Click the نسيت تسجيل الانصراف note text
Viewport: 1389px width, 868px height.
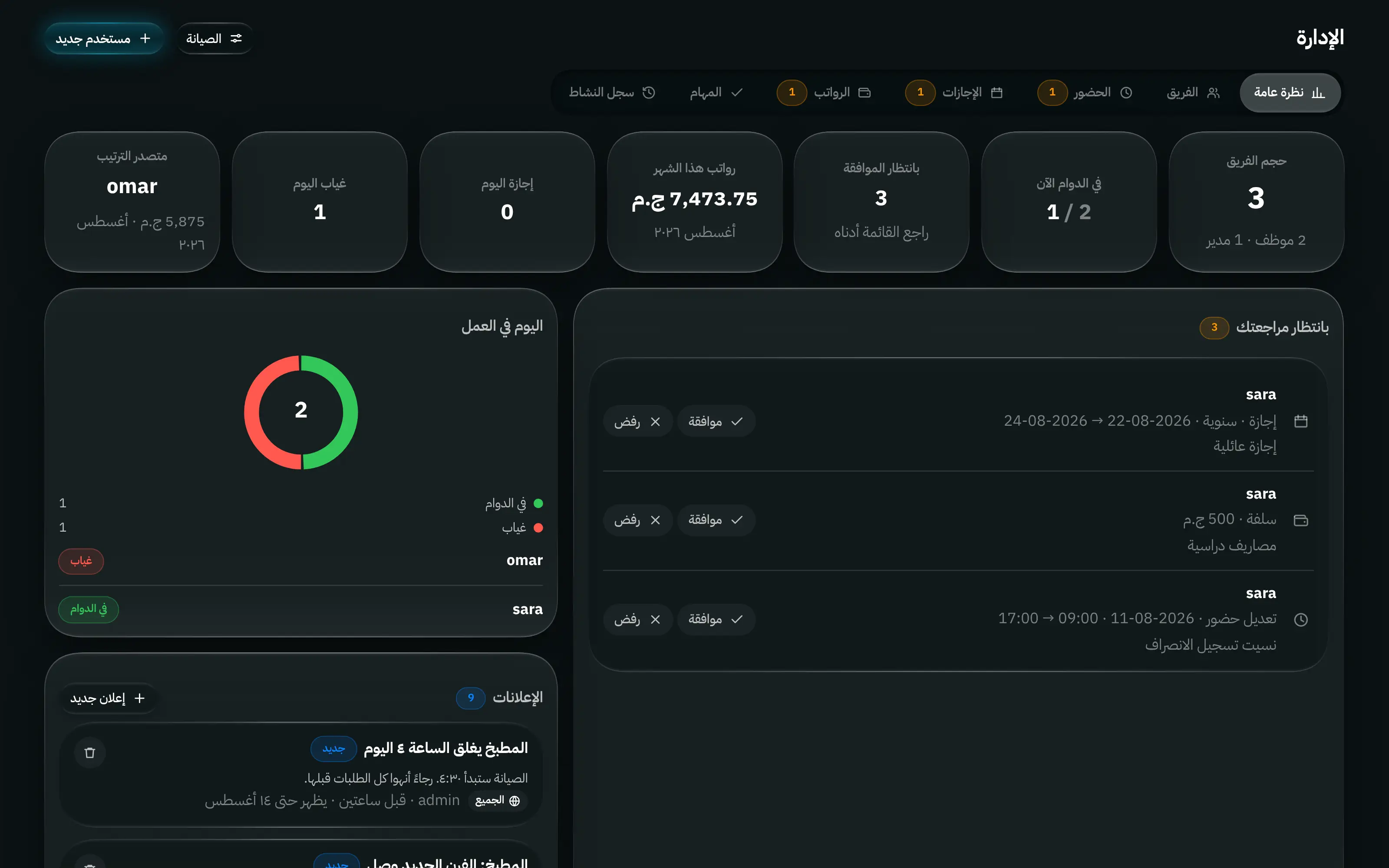tap(1211, 645)
